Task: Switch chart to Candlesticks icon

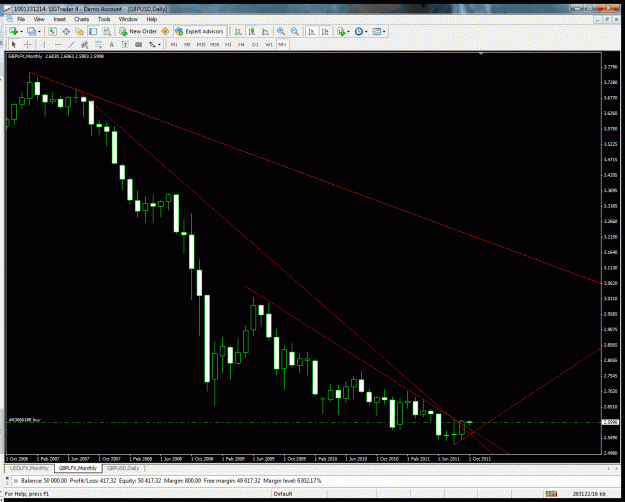Action: [x=252, y=31]
